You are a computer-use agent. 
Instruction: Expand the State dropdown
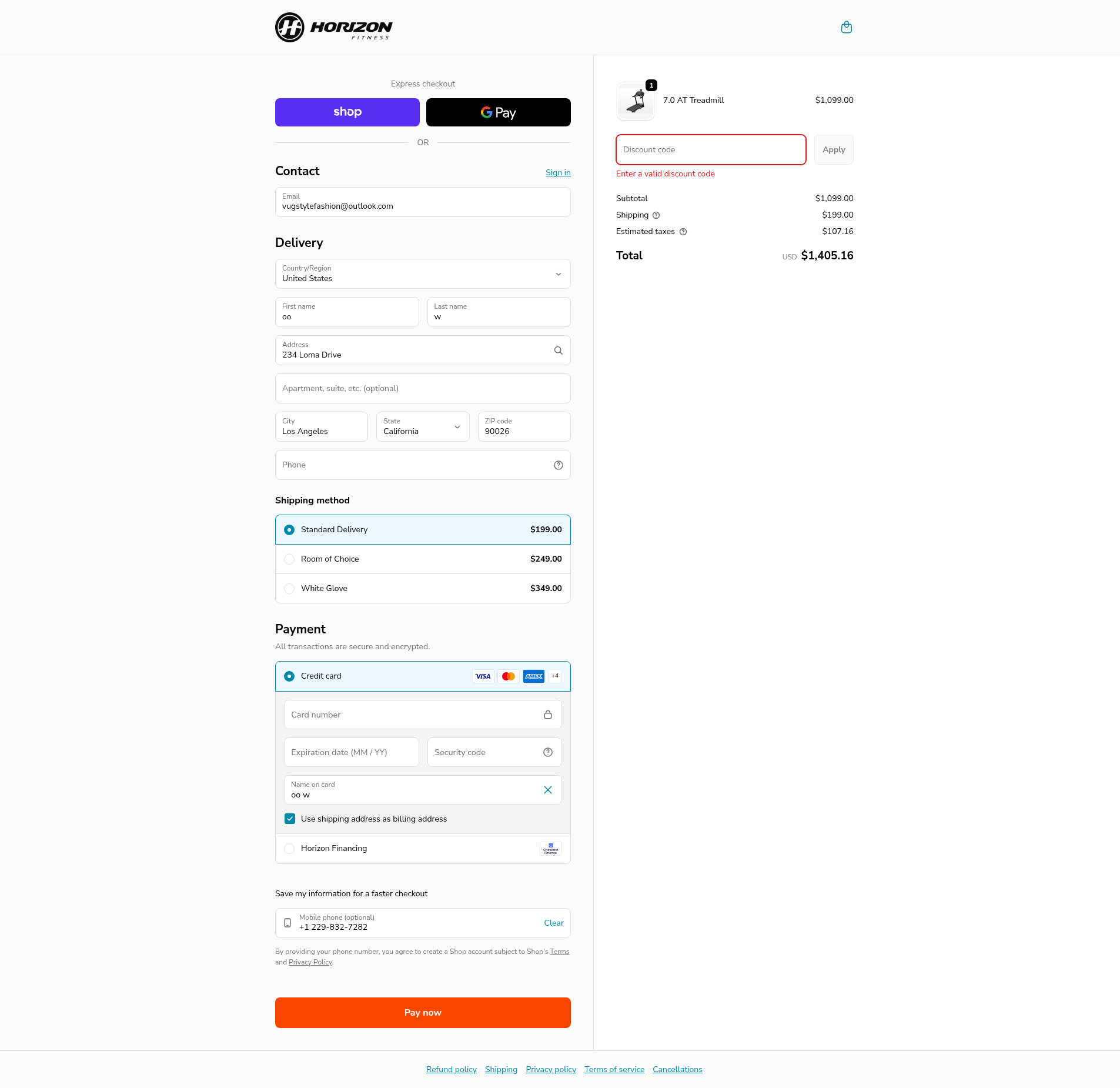(x=422, y=427)
